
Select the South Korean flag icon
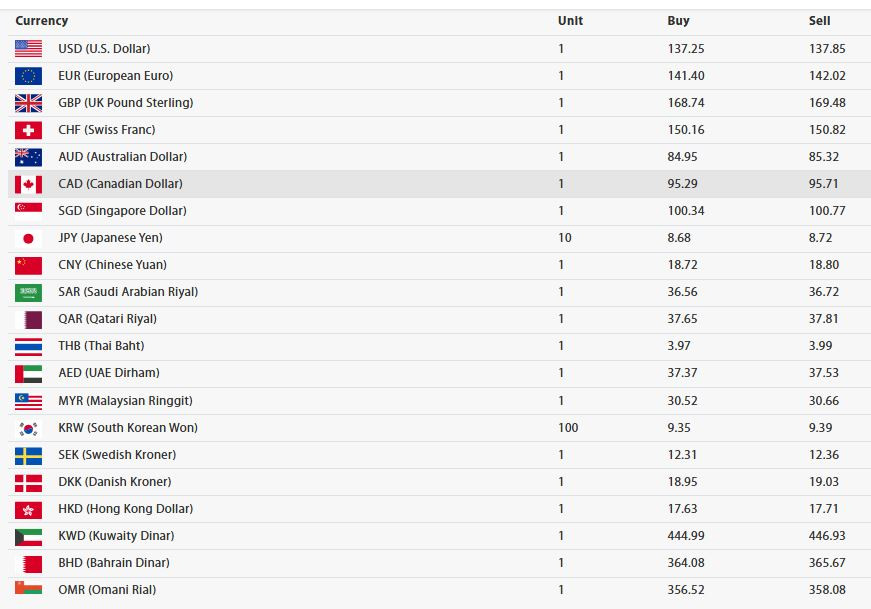[28, 428]
